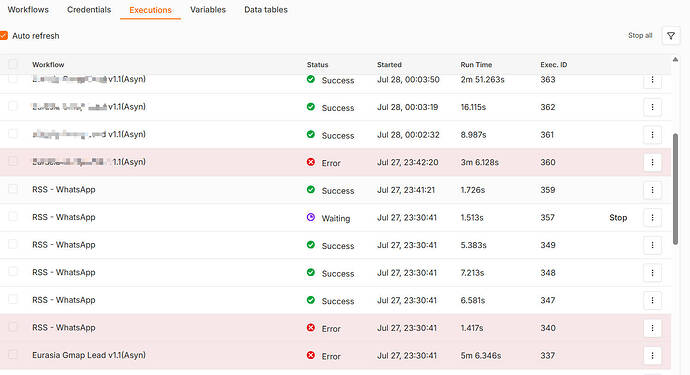This screenshot has height=375, width=690.
Task: Click run time 5m 6.346s
Action: click(481, 356)
